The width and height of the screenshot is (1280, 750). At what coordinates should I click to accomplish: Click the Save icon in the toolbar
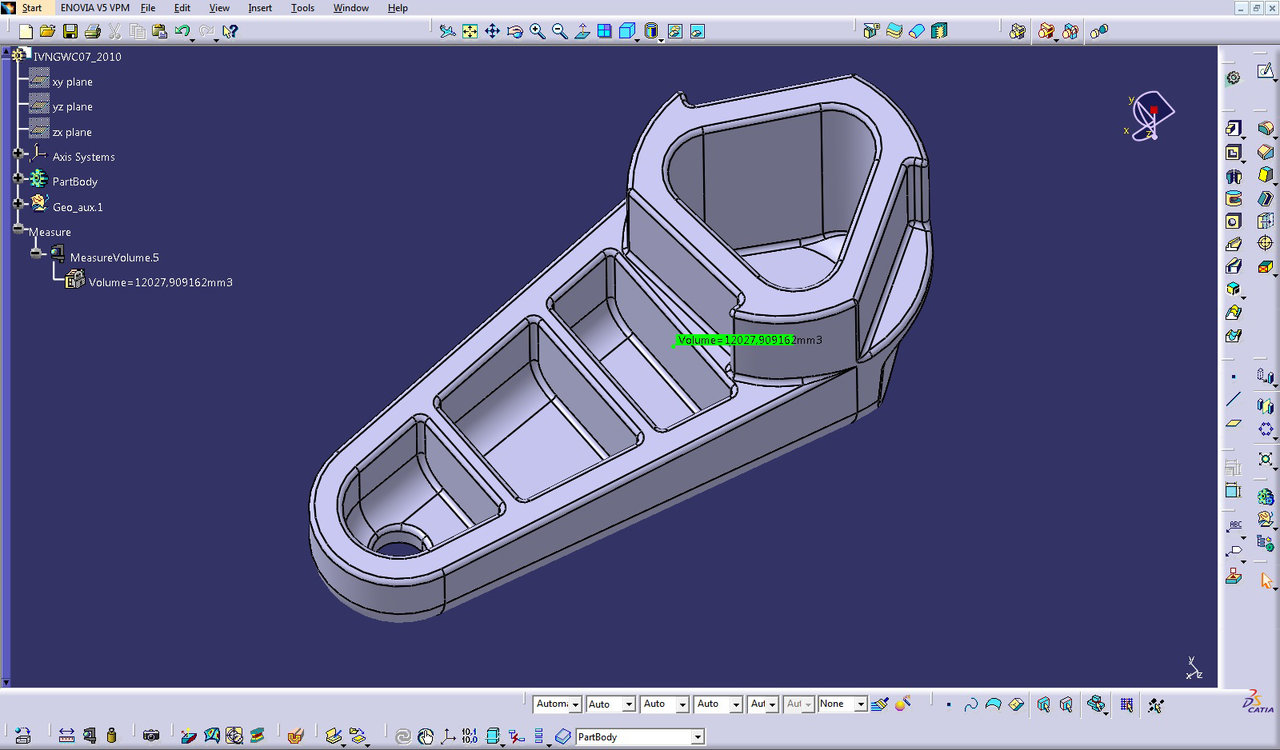click(x=70, y=32)
